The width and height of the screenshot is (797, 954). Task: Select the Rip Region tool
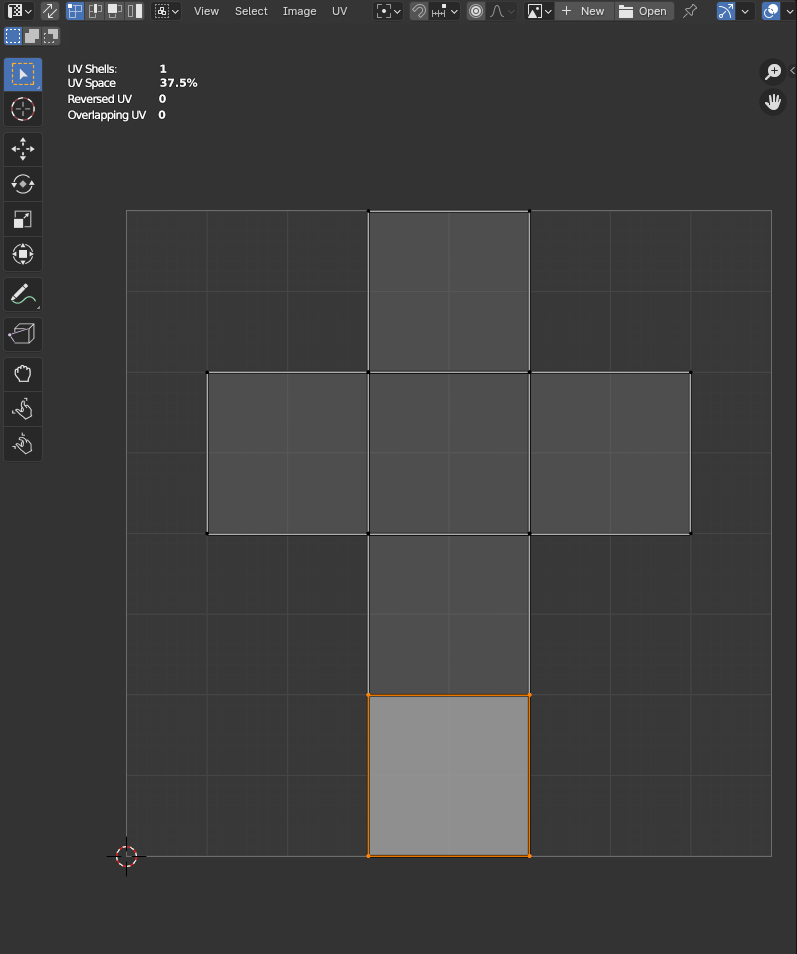coord(23,334)
